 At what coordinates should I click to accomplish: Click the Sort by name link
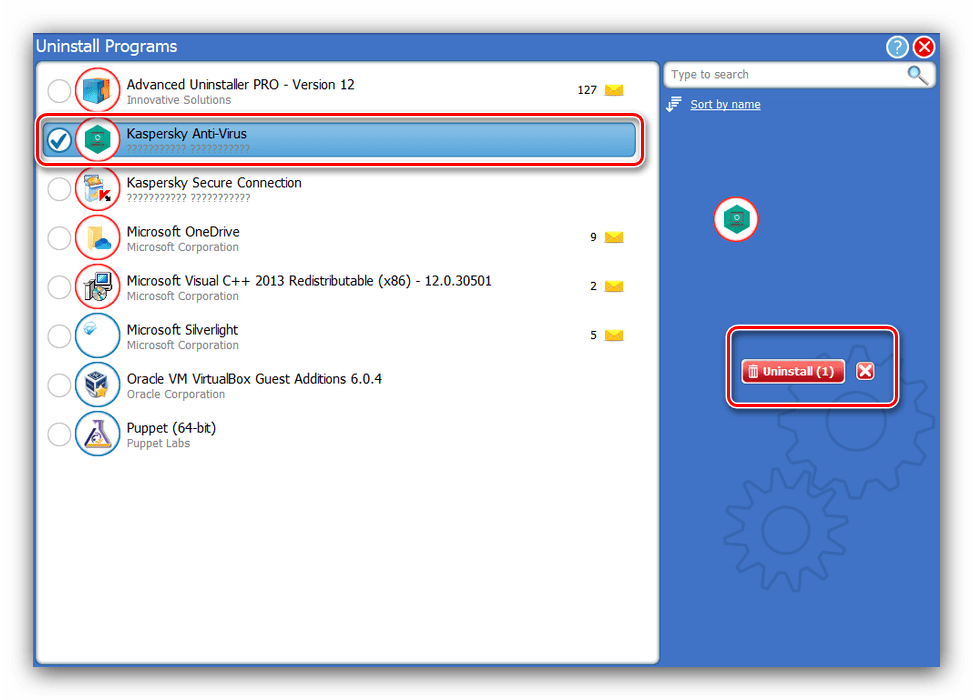[x=725, y=105]
